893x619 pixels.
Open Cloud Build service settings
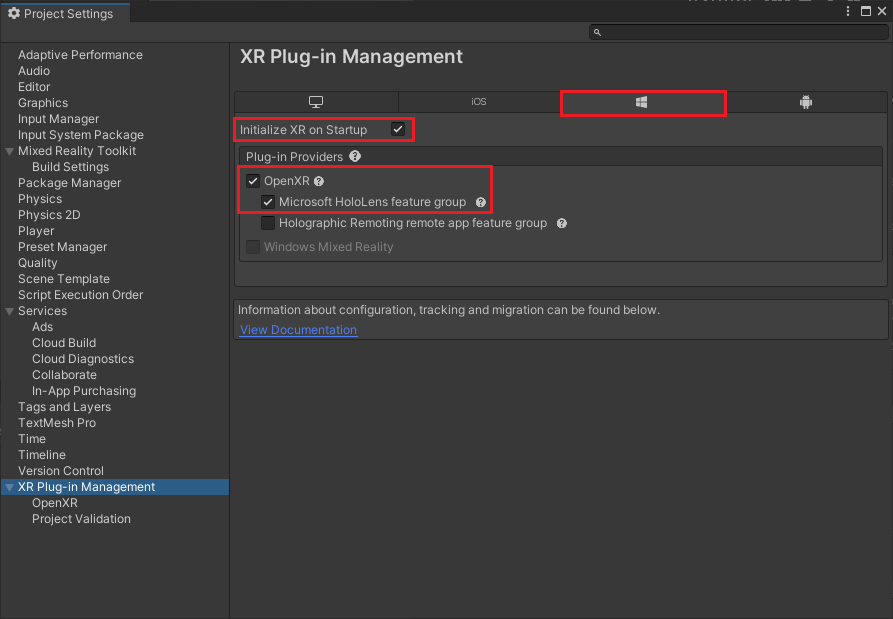coord(64,343)
